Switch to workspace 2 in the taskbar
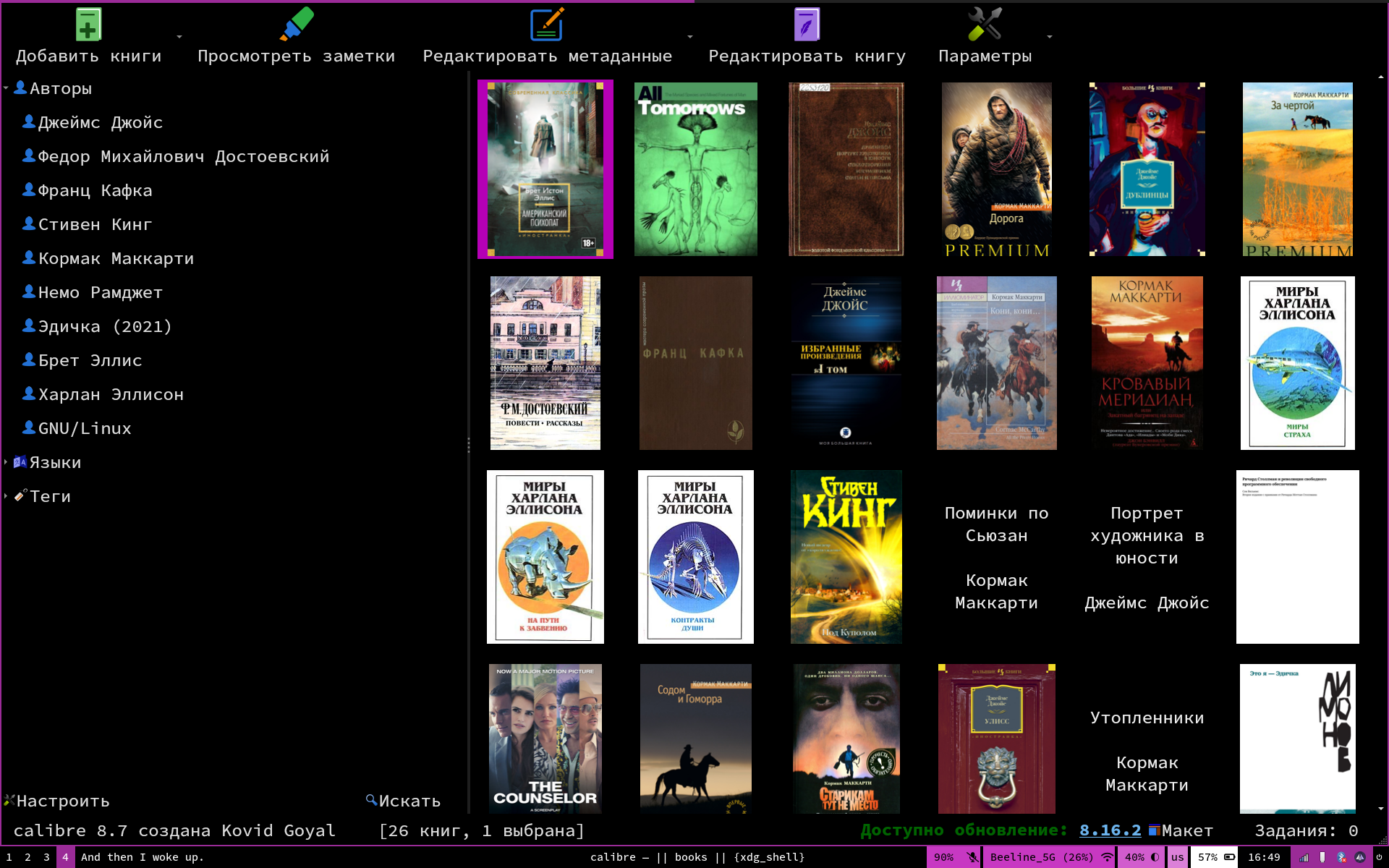The width and height of the screenshot is (1389, 868). pos(27,857)
